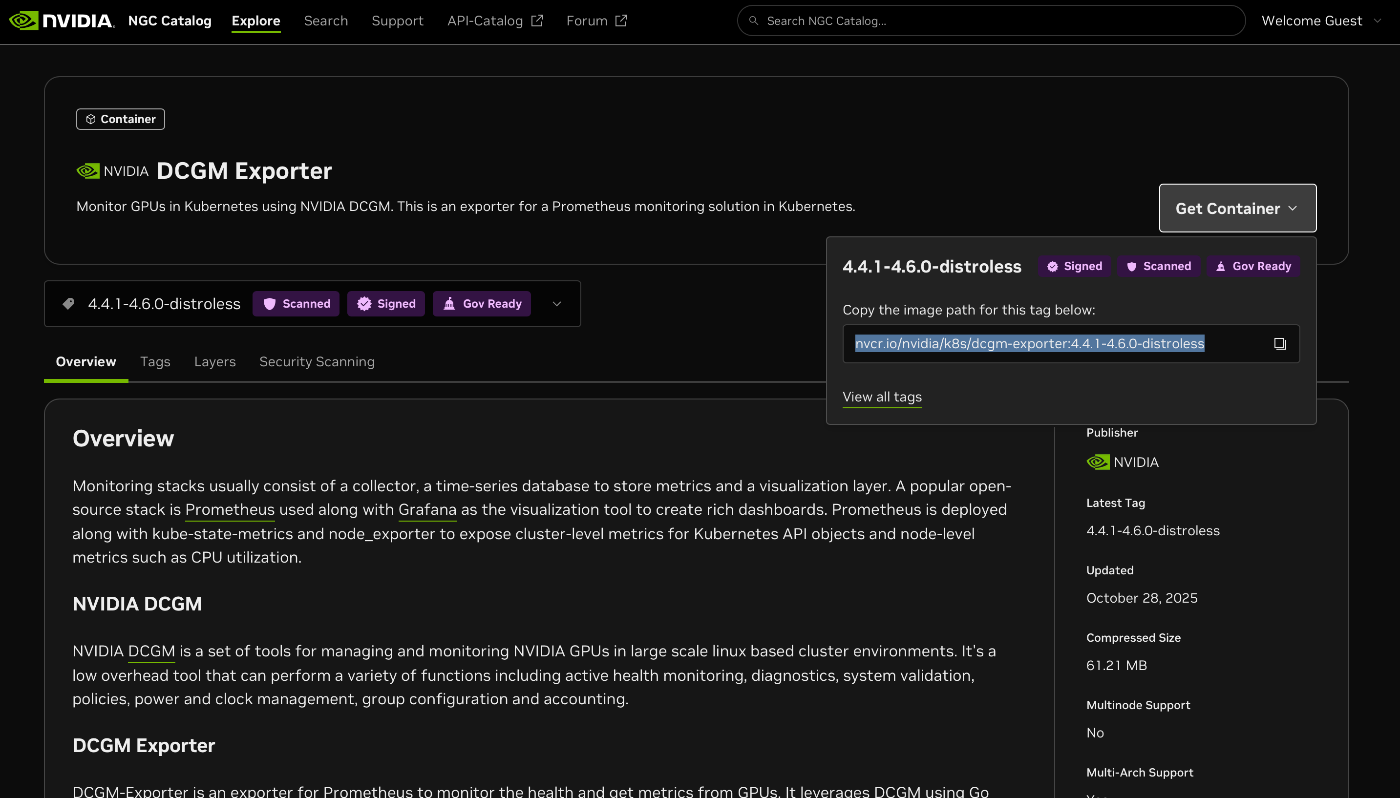
Task: Expand the tag selector chevron
Action: (x=556, y=303)
